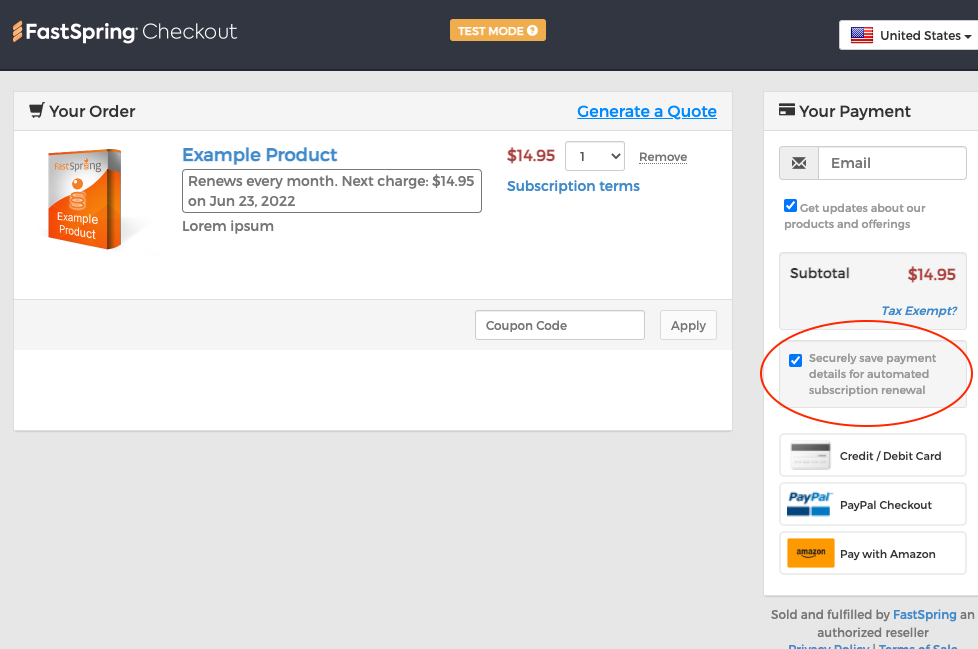Focus the Email input field
Image resolution: width=978 pixels, height=649 pixels.
click(892, 163)
